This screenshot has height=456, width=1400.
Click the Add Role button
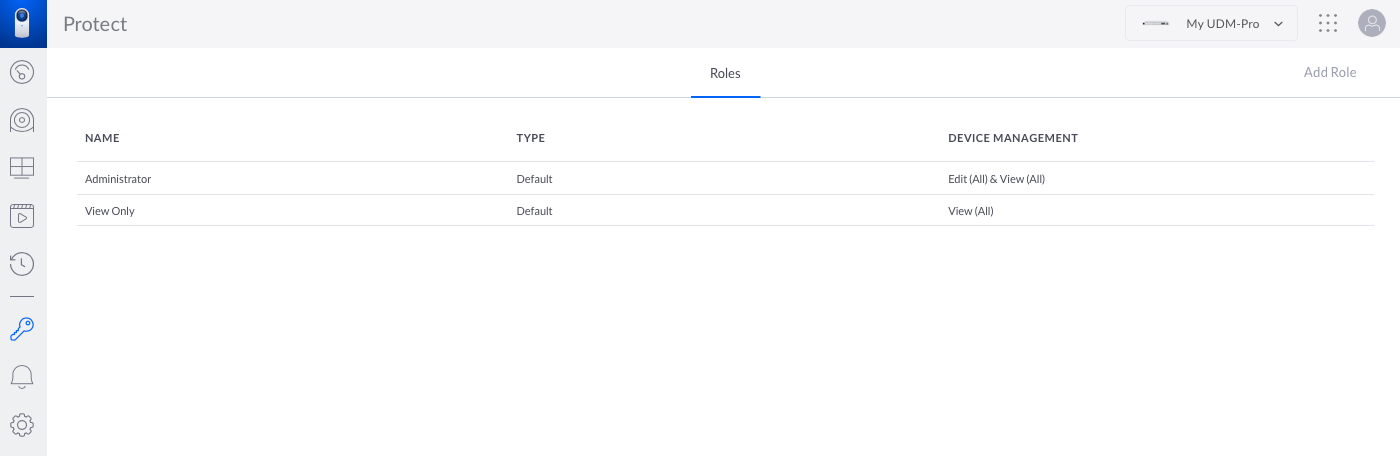1330,72
